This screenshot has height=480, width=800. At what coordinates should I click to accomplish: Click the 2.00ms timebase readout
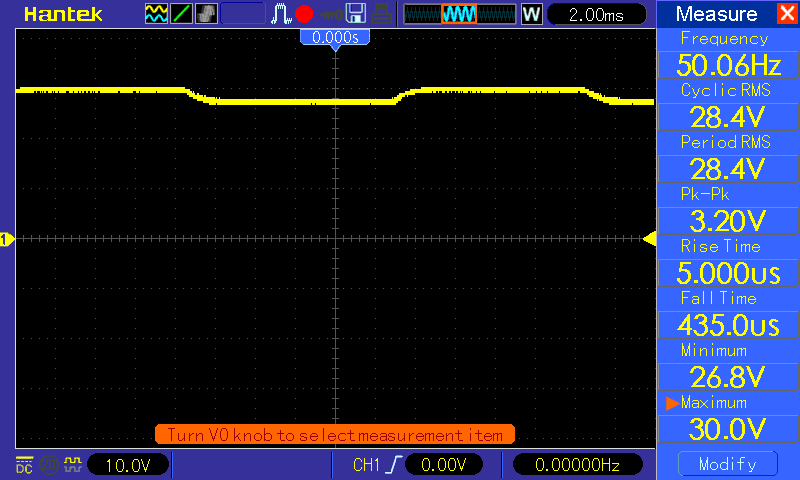(596, 14)
